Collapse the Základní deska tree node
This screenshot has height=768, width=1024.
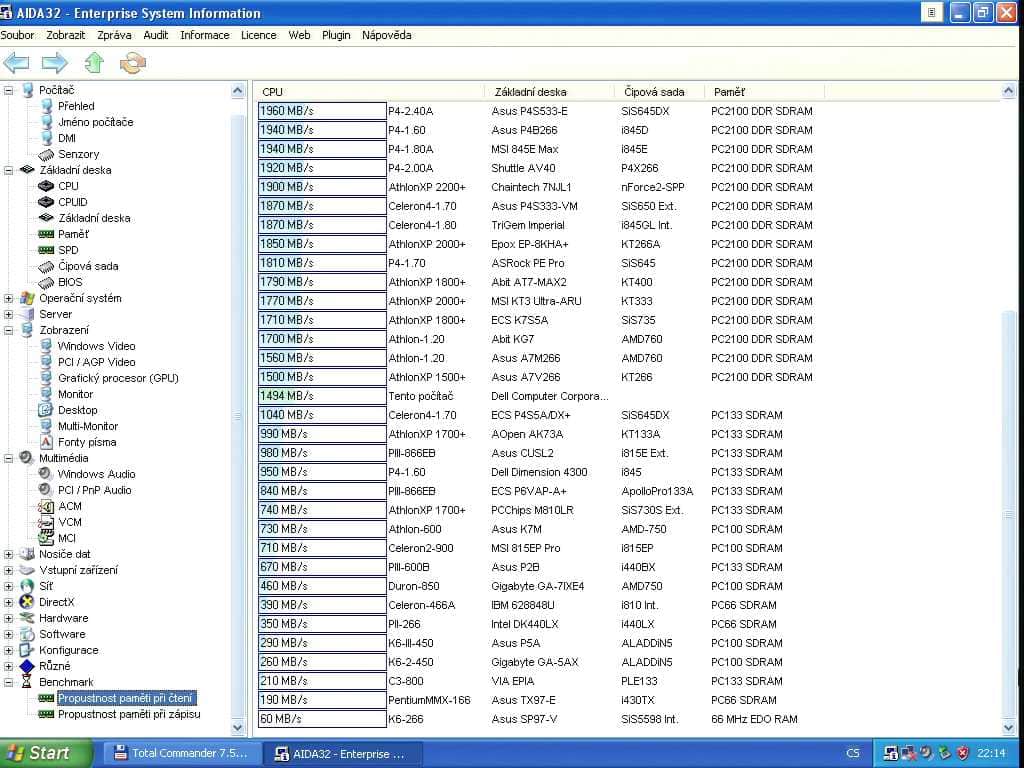pyautogui.click(x=8, y=170)
